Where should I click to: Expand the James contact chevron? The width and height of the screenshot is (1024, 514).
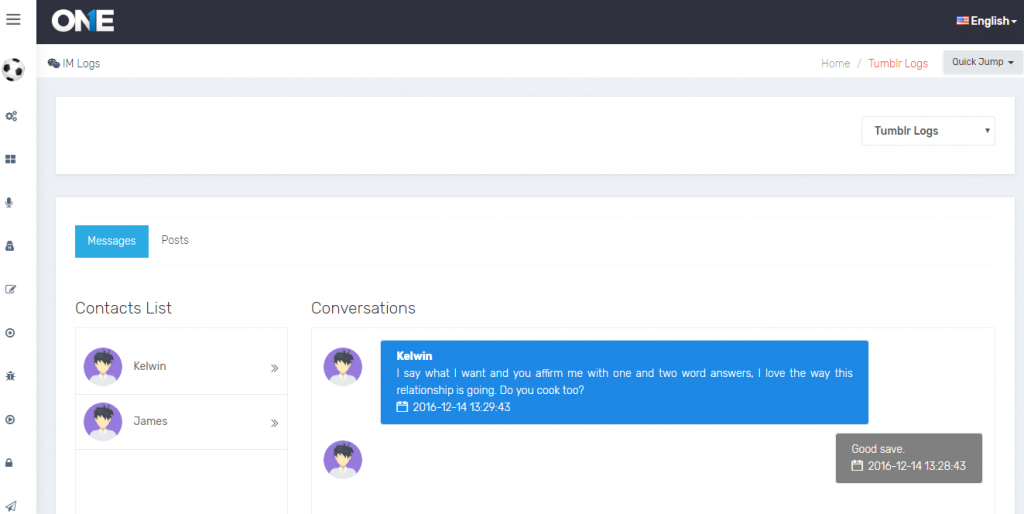pyautogui.click(x=274, y=423)
